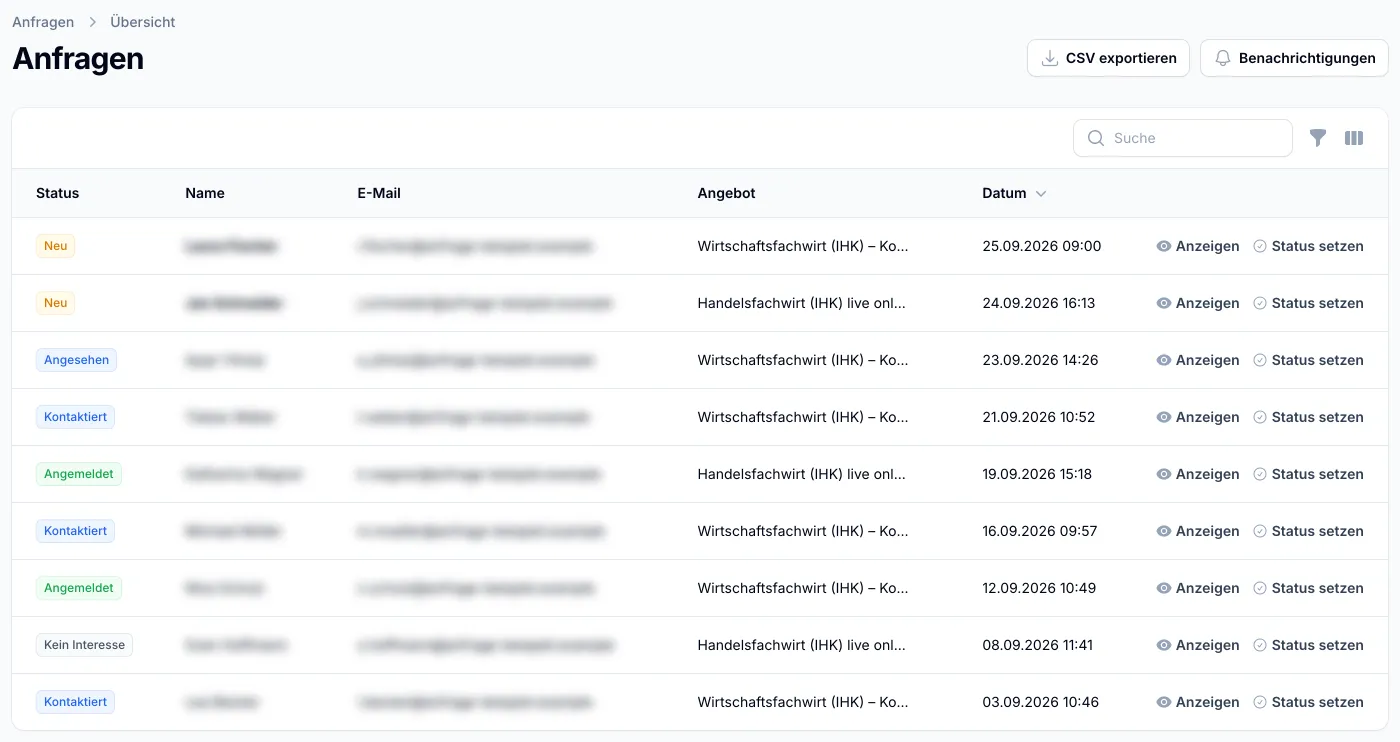Click the breadcrumb chevron separator
The image size is (1400, 742).
click(x=92, y=22)
